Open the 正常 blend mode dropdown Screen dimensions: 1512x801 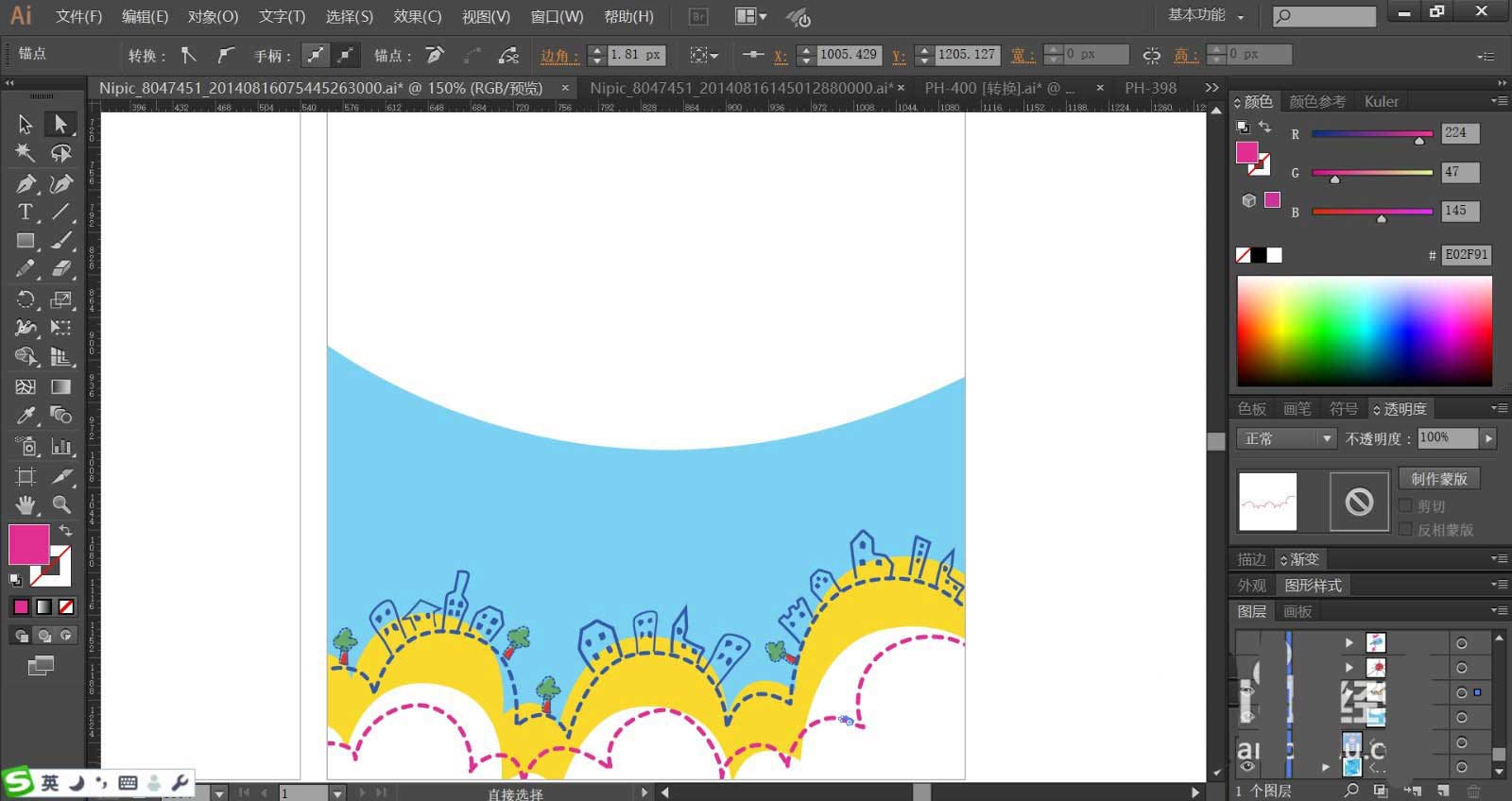(x=1286, y=438)
